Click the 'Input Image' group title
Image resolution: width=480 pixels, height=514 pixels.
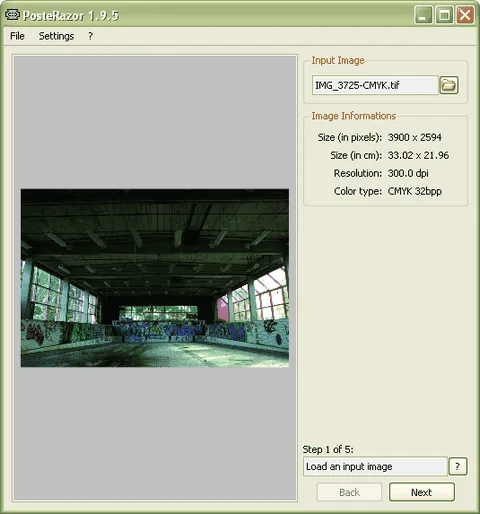click(338, 61)
